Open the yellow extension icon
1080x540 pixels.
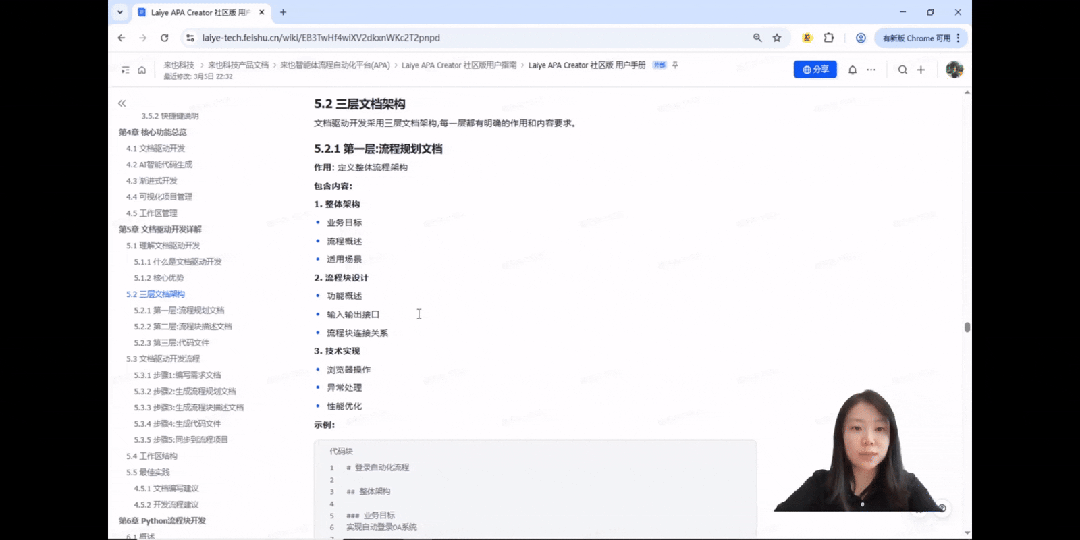(807, 38)
